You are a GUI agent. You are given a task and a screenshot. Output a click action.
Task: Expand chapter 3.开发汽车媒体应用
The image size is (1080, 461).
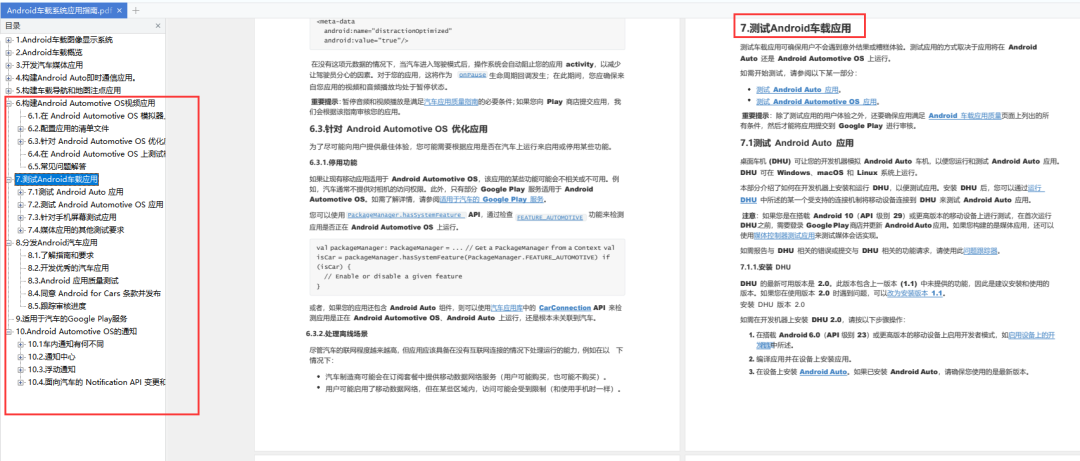(x=9, y=65)
